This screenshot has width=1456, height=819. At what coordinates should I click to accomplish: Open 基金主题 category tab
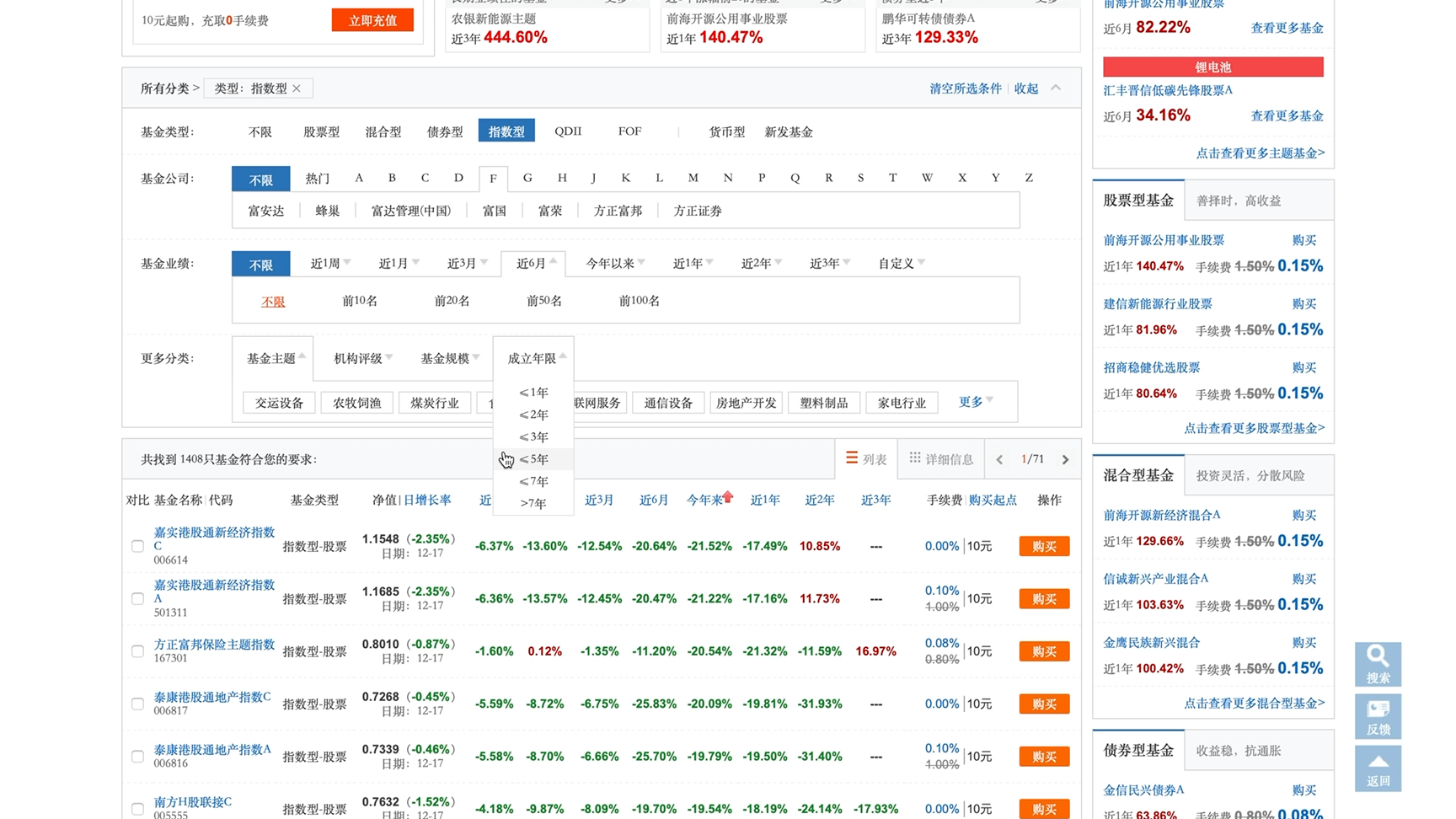273,358
